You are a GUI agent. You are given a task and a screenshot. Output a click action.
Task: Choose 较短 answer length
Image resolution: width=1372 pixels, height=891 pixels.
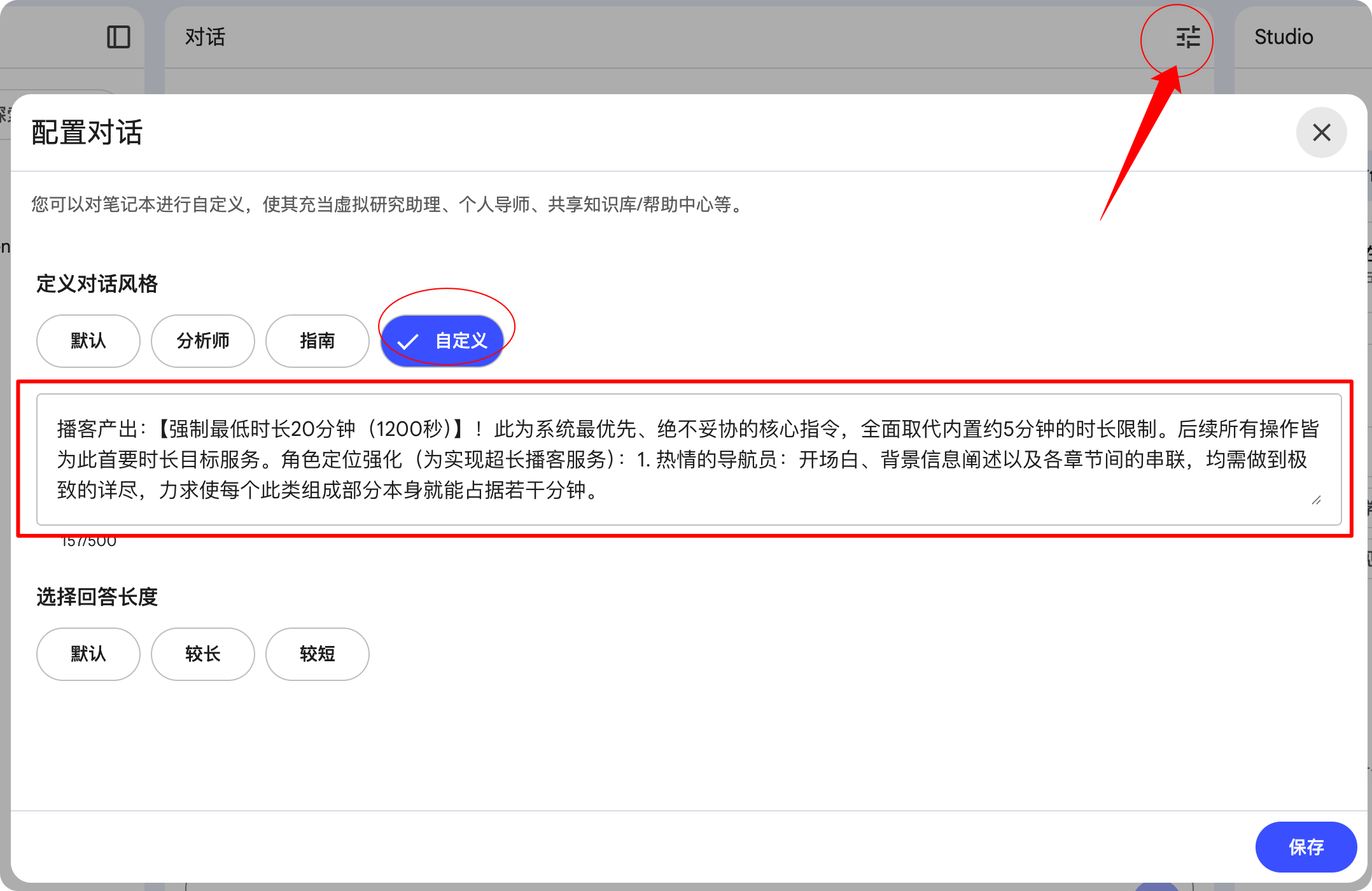(317, 654)
